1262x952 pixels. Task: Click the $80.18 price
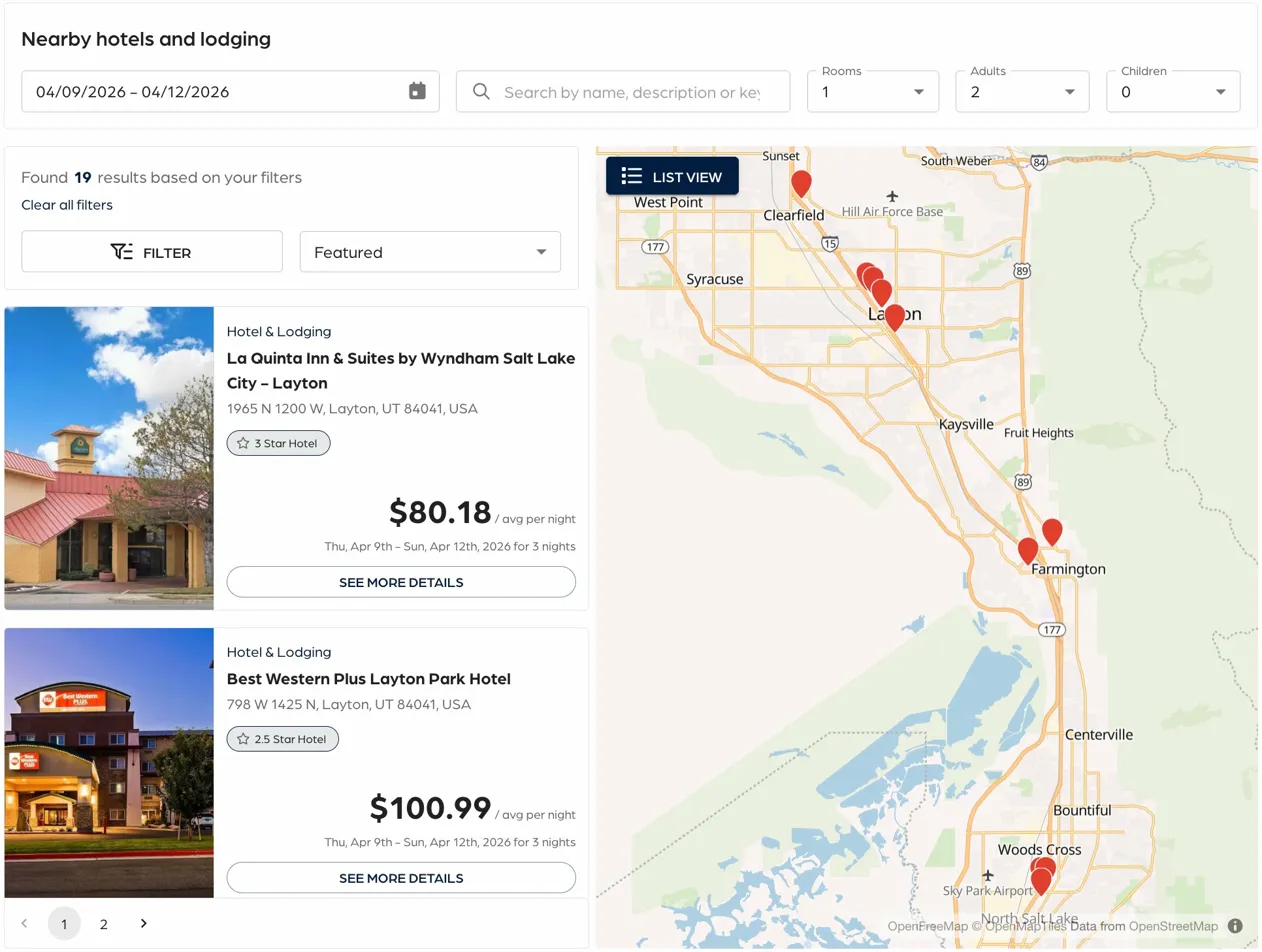click(440, 512)
